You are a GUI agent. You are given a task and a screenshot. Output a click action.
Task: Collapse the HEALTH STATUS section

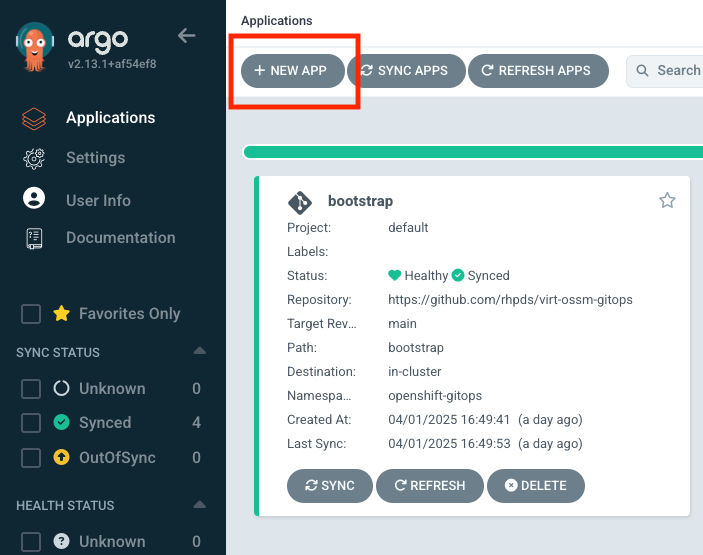[x=200, y=505]
